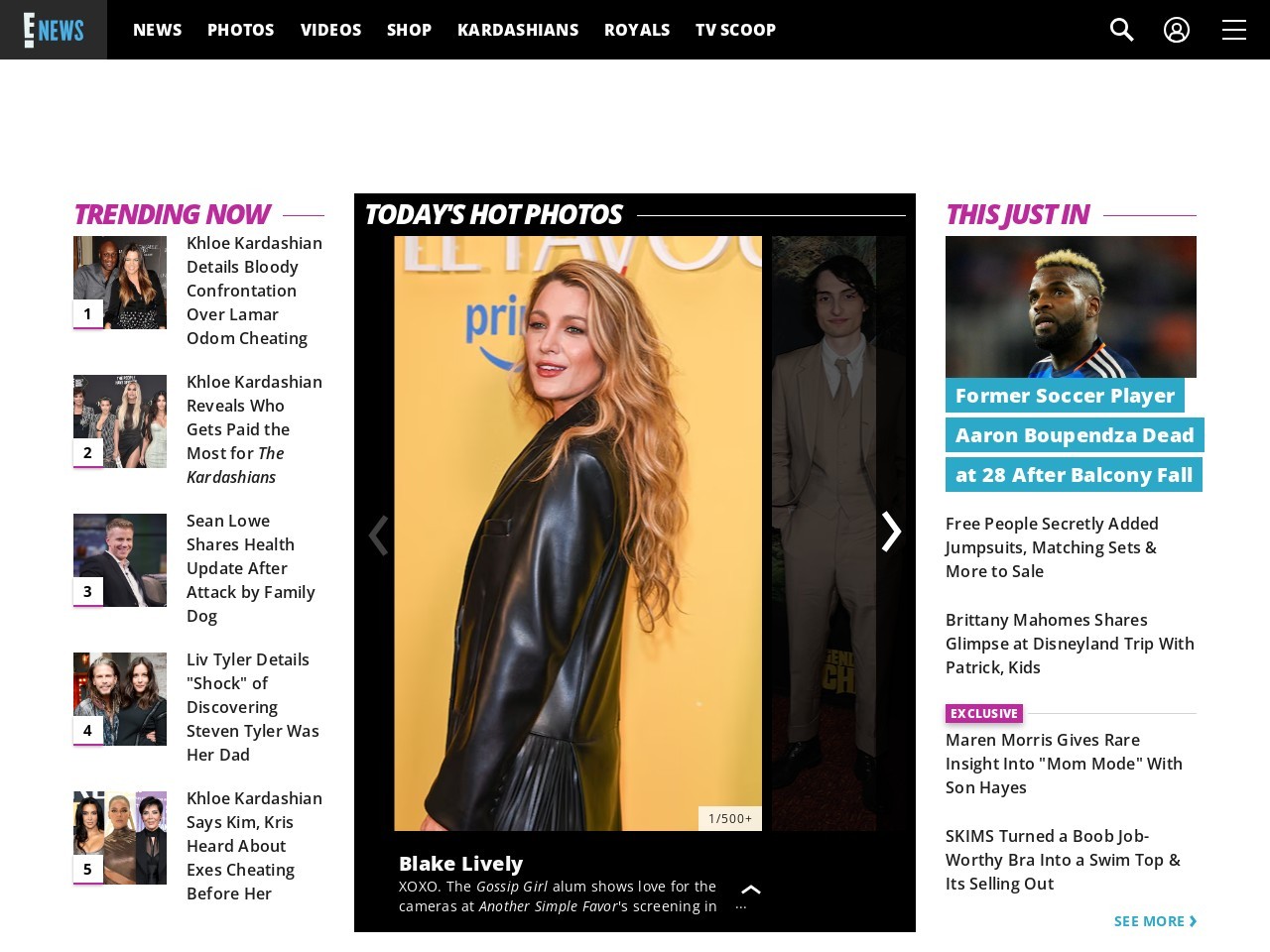1270x952 pixels.
Task: Click trending thumbnail number 1
Action: tap(120, 283)
